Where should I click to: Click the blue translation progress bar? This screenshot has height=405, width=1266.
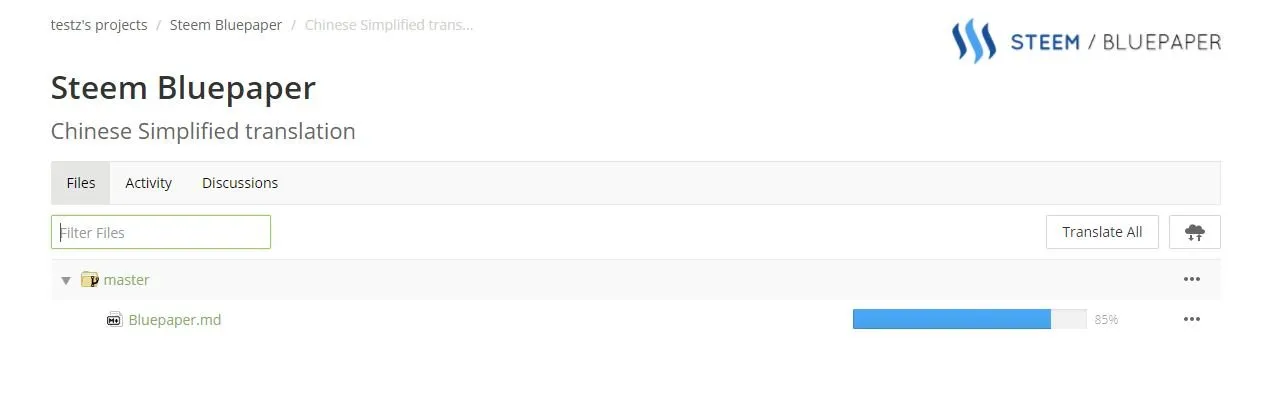[951, 319]
